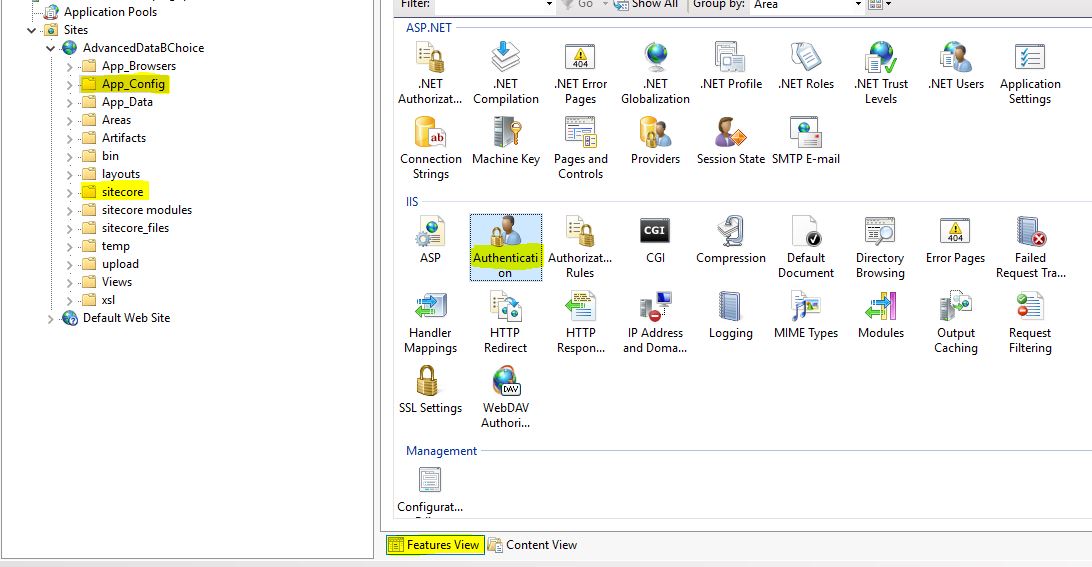1092x567 pixels.
Task: Open HTTP Redirect feature
Action: pyautogui.click(x=506, y=323)
